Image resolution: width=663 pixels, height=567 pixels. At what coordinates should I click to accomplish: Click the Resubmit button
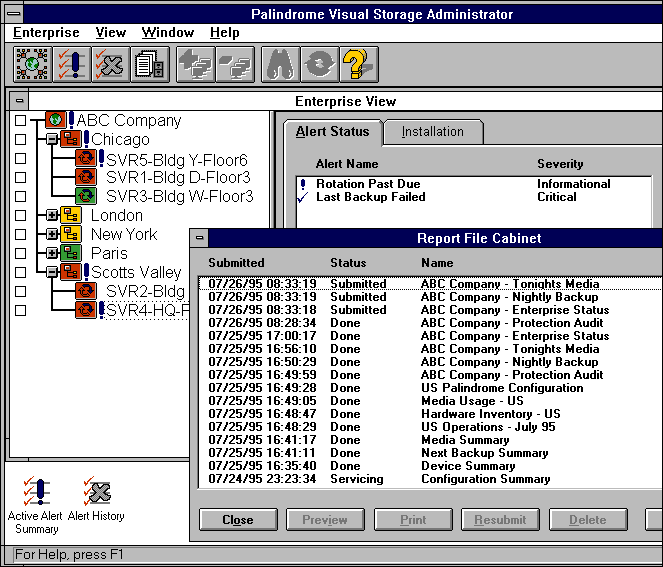click(500, 520)
